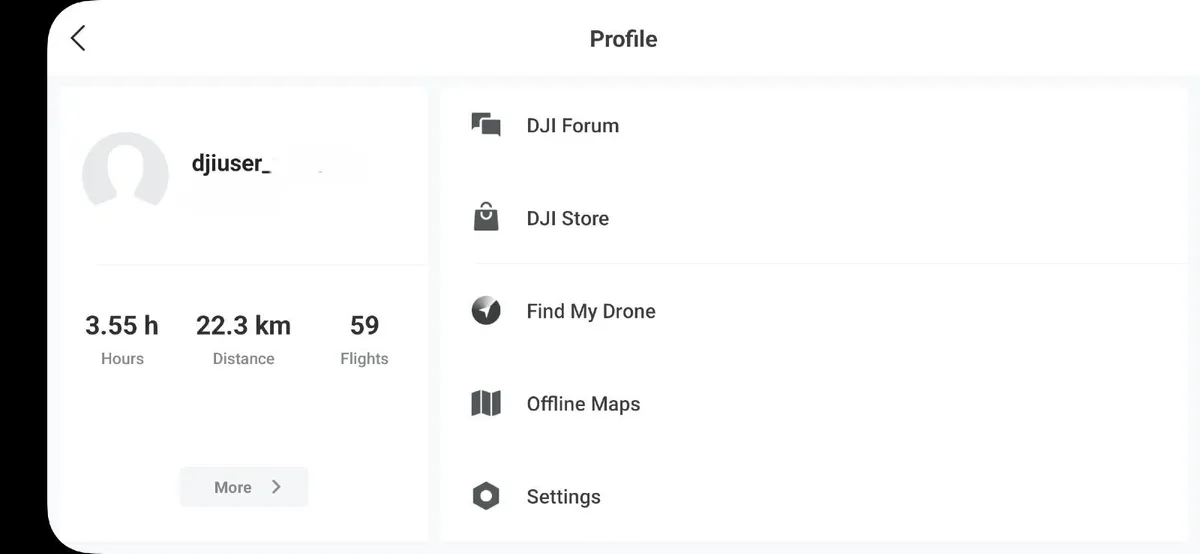Open the DJI Forum menu entry
1200x554 pixels.
(x=813, y=125)
